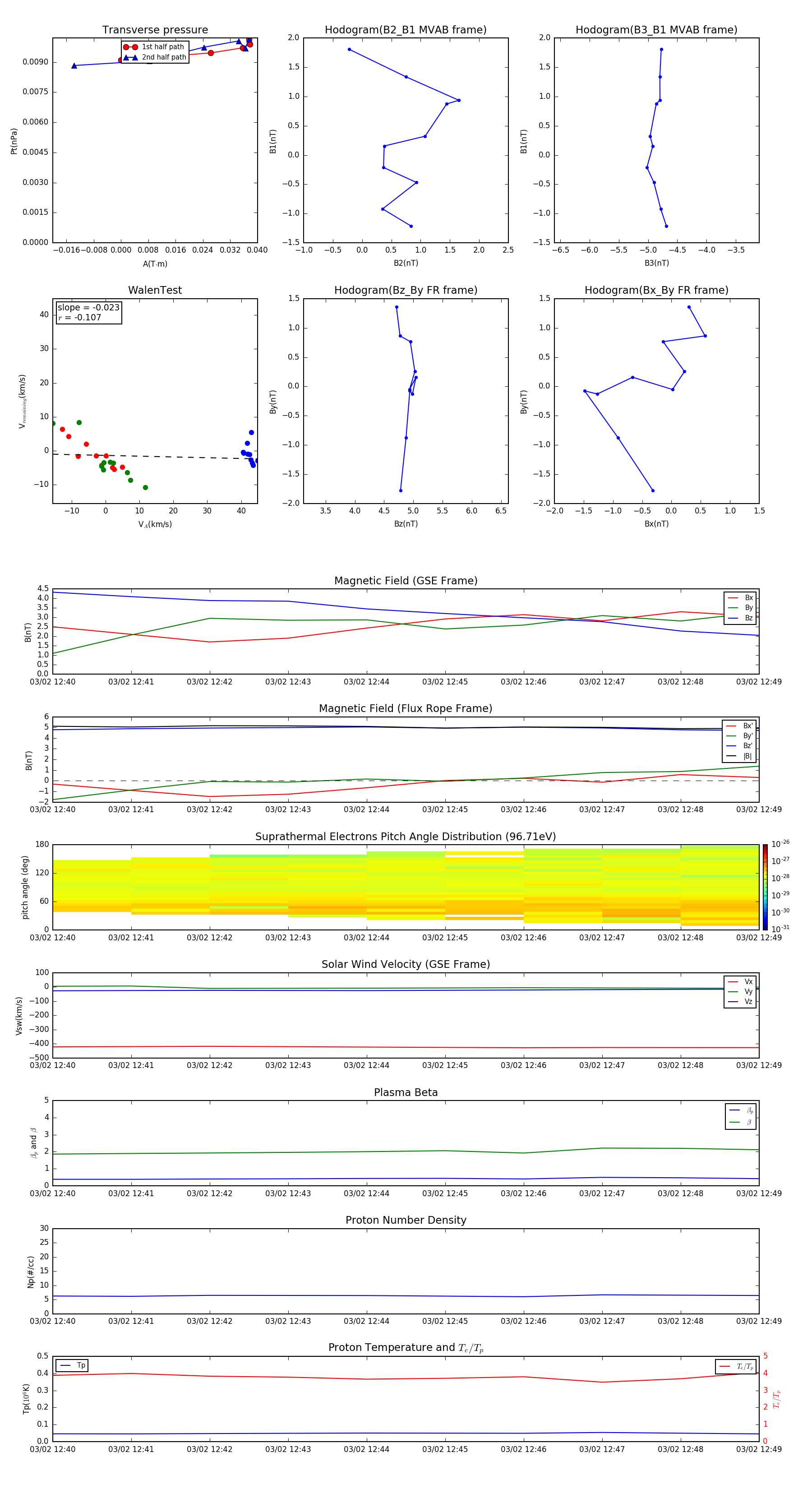Click the '10^-26' color bar label
The image size is (812, 1489).
780,844
